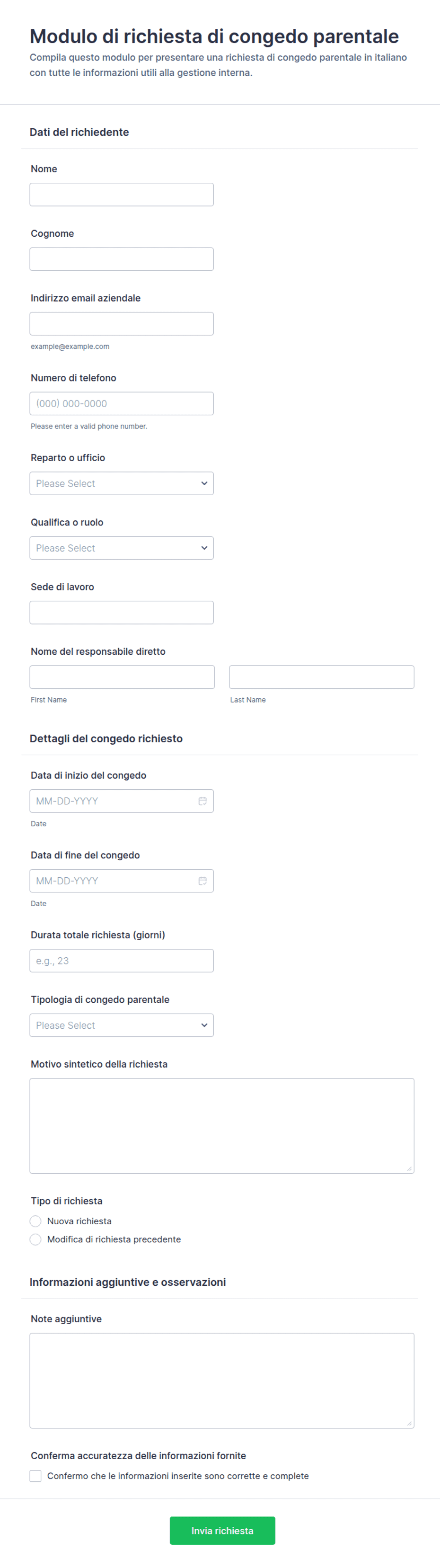Expand the Reparto o ufficio dropdown
This screenshot has width=440, height=1568.
pos(122,483)
